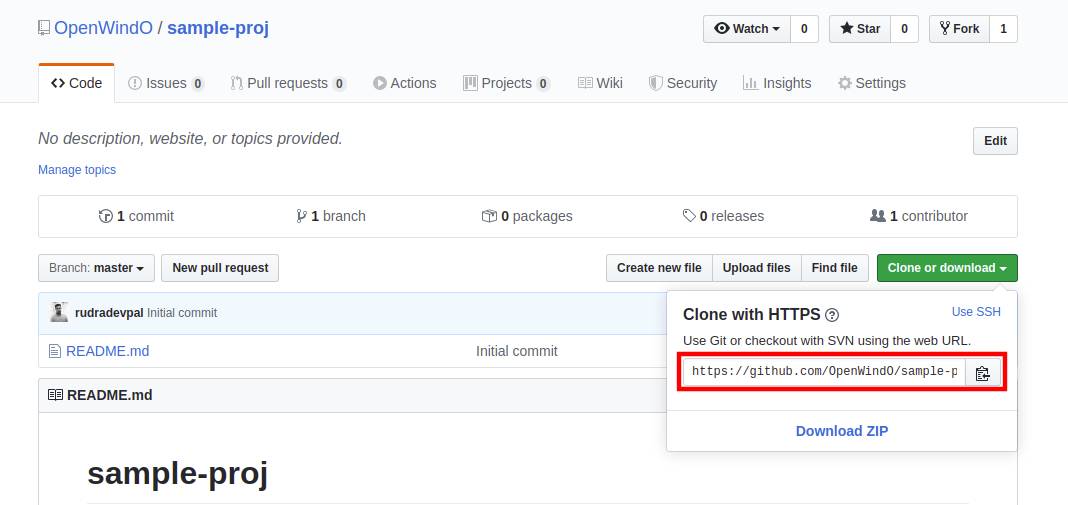Viewport: 1068px width, 505px height.
Task: Click the README.md file icon in the list
Action: [x=54, y=352]
